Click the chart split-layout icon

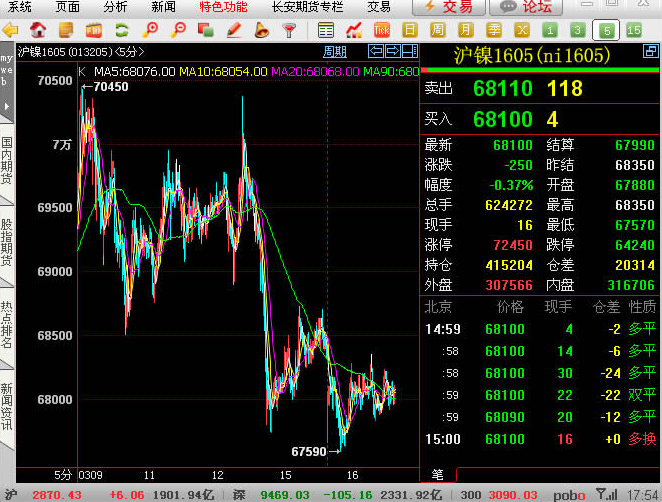410,51
